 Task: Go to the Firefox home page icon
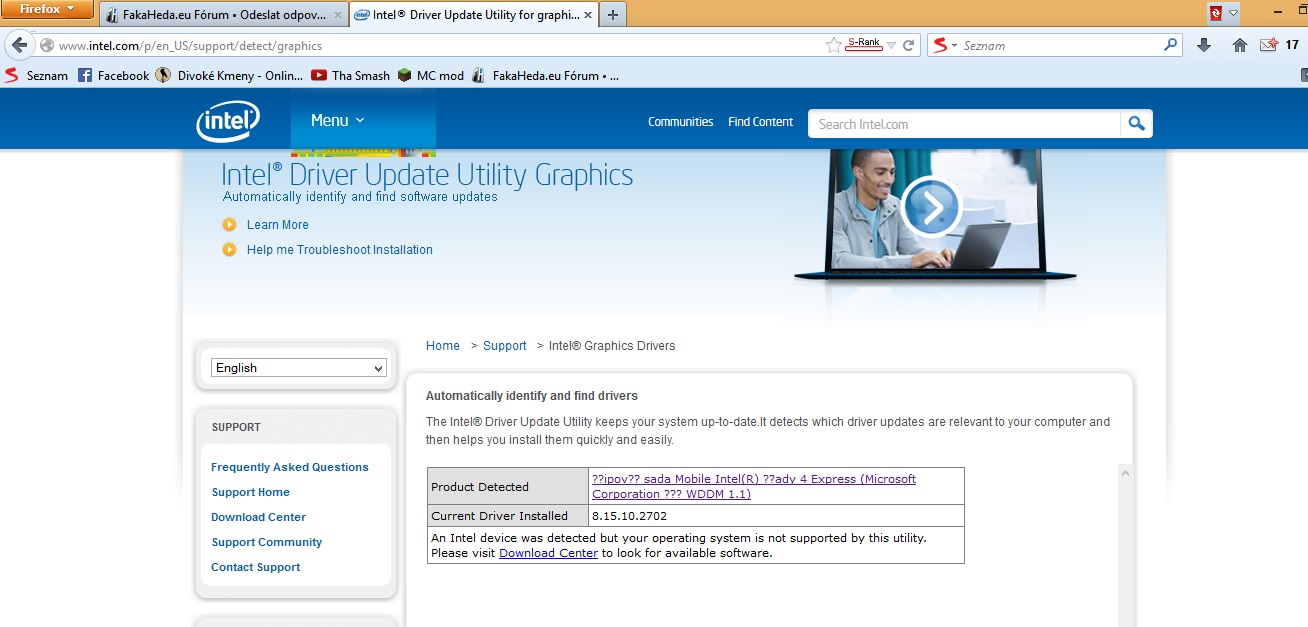(x=1240, y=45)
